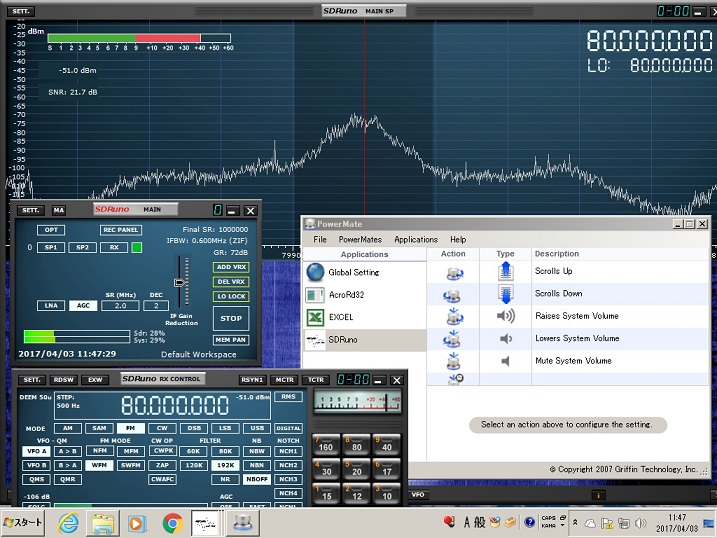Click action icon in Raises System Volume row
Screen dimensions: 717x538
coord(454,316)
